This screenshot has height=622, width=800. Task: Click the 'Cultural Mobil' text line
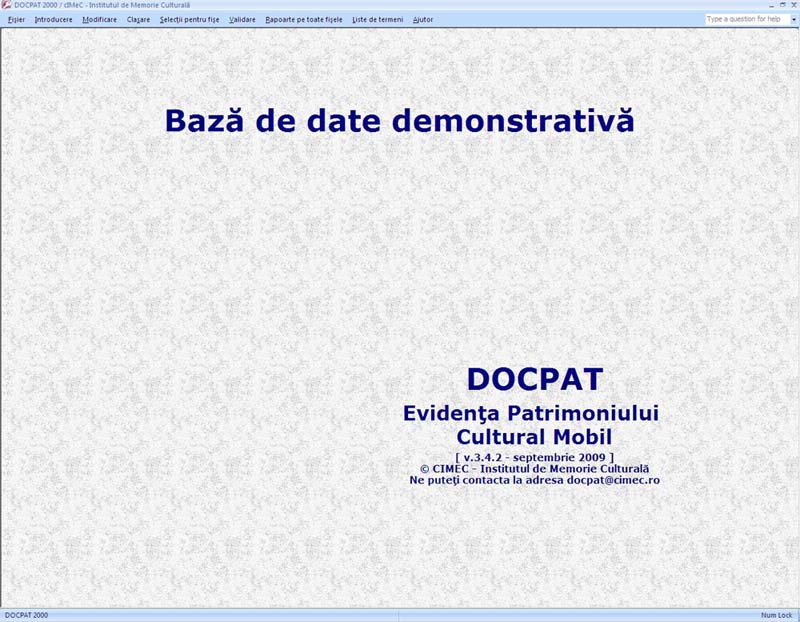point(534,437)
